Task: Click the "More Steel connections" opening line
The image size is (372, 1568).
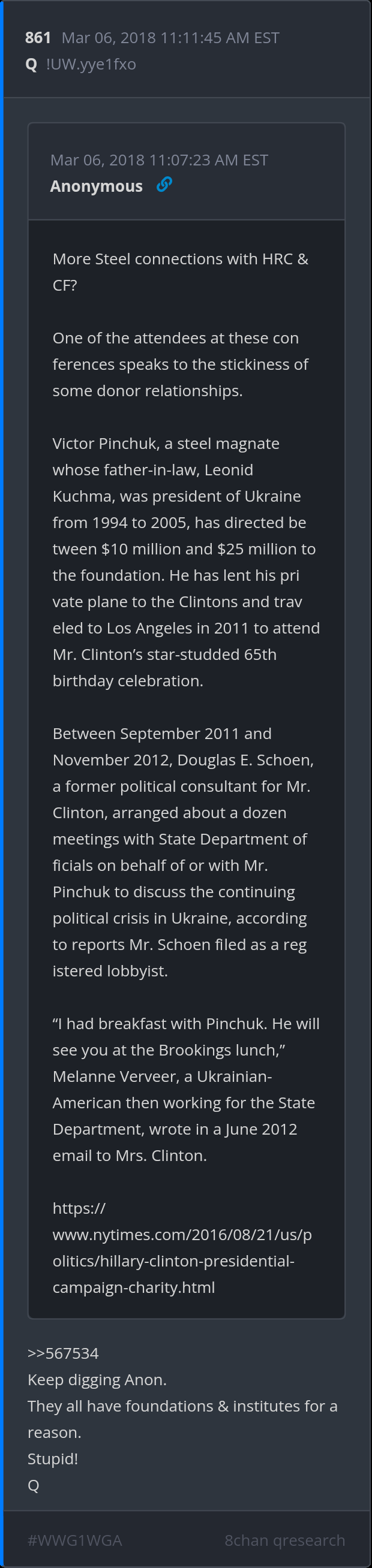Action: 180,272
